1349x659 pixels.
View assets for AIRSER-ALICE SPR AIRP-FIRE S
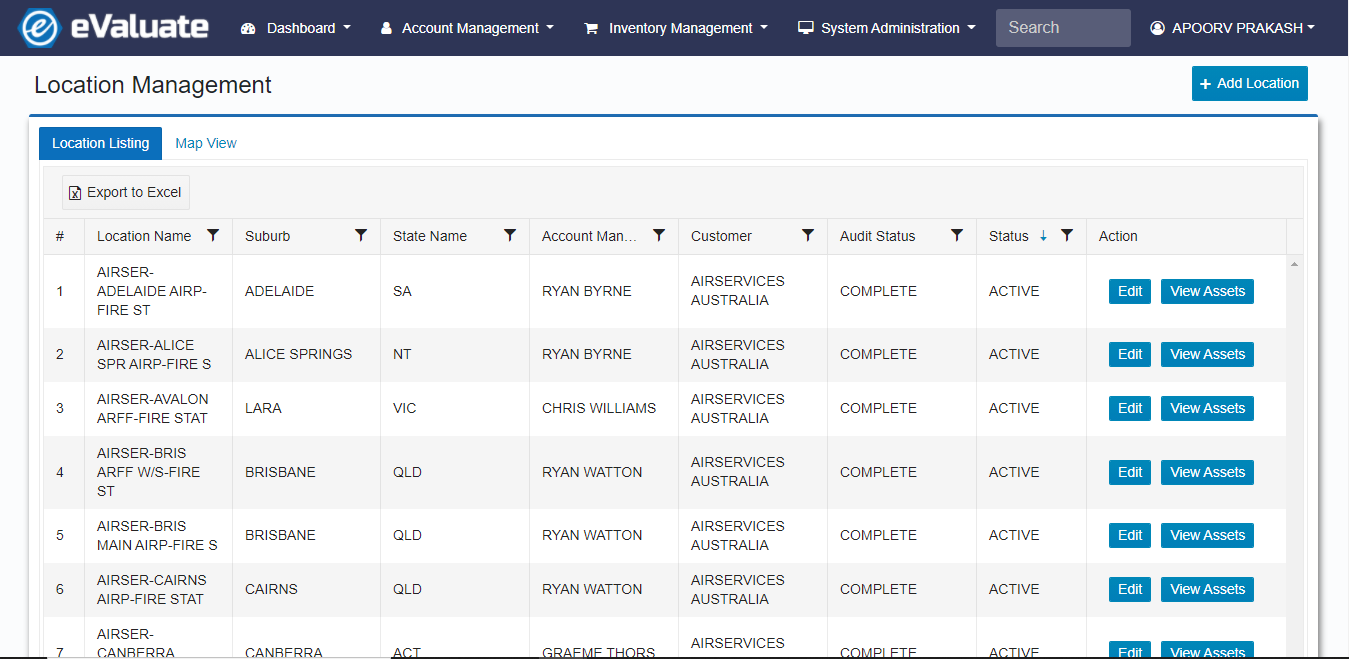pos(1207,354)
